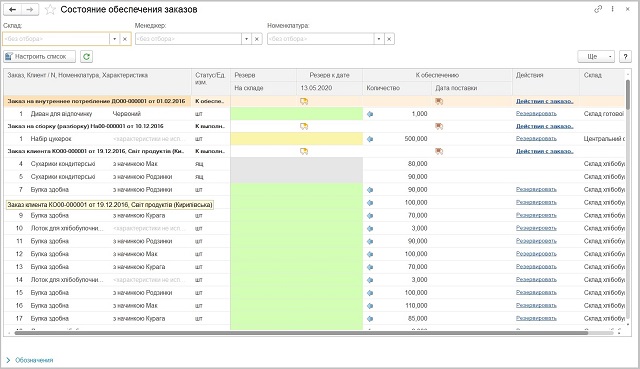The image size is (640, 369).
Task: Click blue arrow icon in Диван для відпочинку row
Action: pos(370,114)
